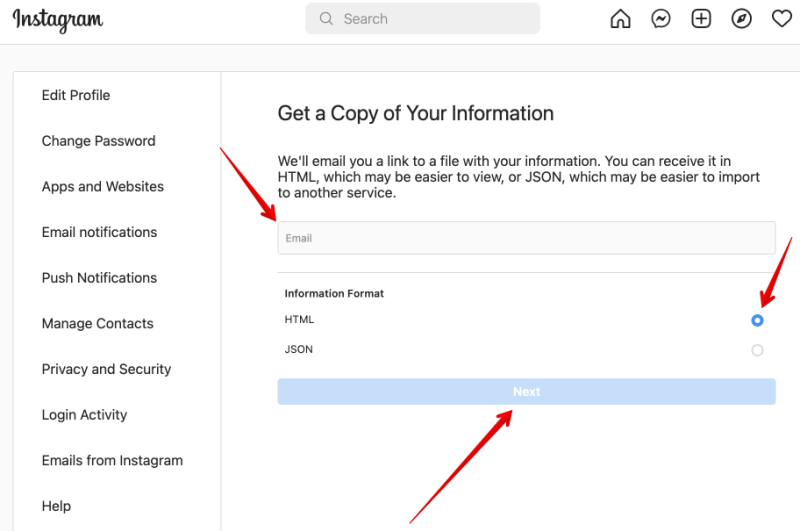Click the search magnifier icon
The width and height of the screenshot is (800, 531).
click(x=326, y=19)
